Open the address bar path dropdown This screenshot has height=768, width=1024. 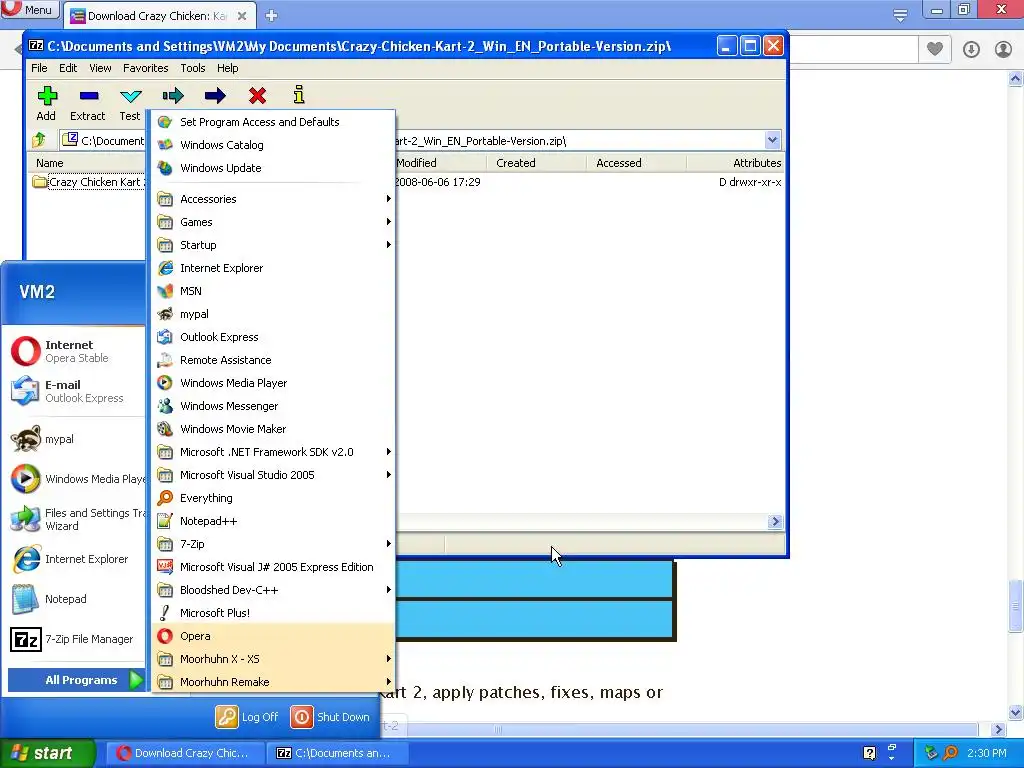pos(772,140)
